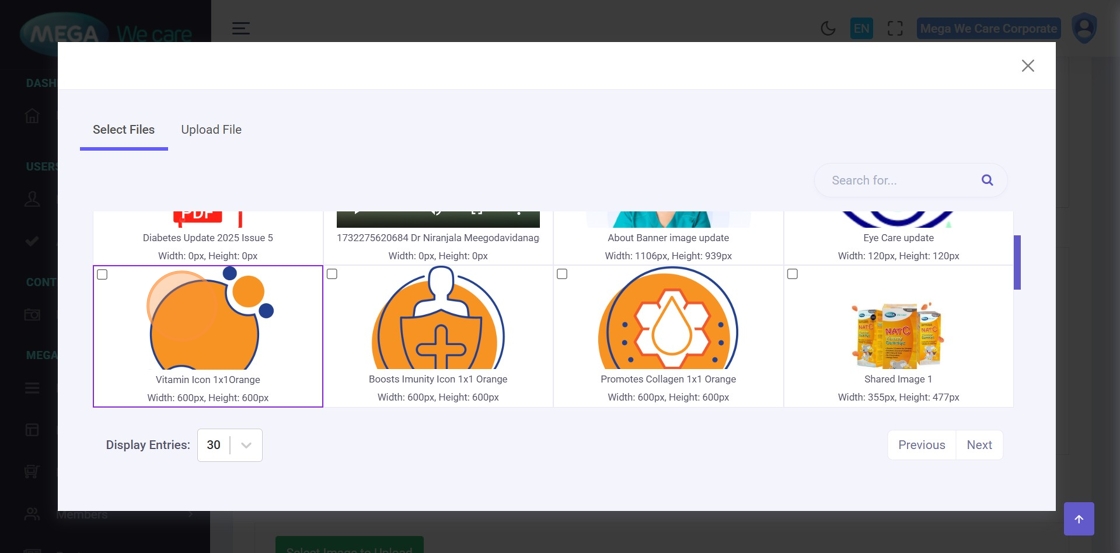Close the file selection dialog

tap(1027, 66)
